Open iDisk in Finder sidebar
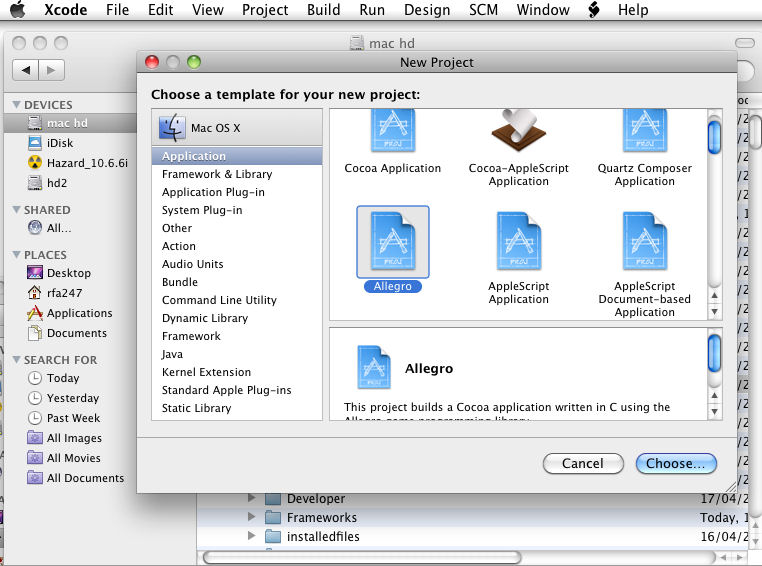Viewport: 762px width, 566px height. pyautogui.click(x=59, y=143)
